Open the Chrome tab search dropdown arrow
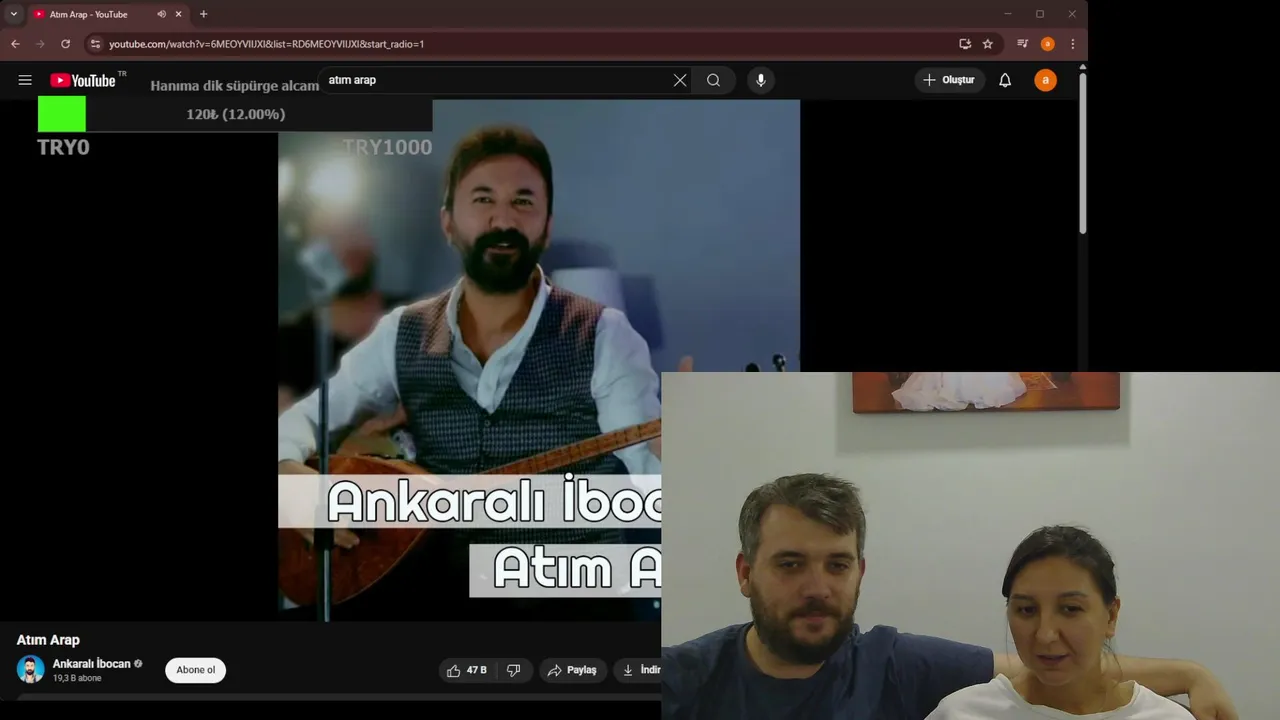 pyautogui.click(x=13, y=14)
